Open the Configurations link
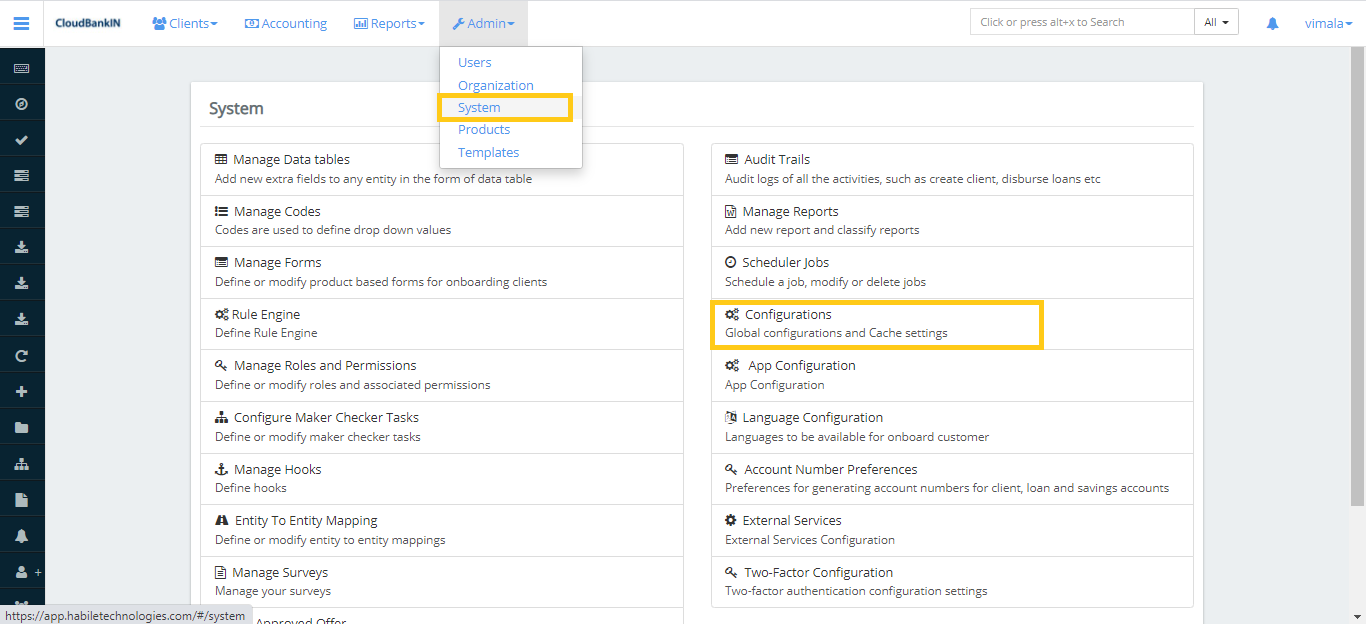The height and width of the screenshot is (624, 1366). coord(788,314)
